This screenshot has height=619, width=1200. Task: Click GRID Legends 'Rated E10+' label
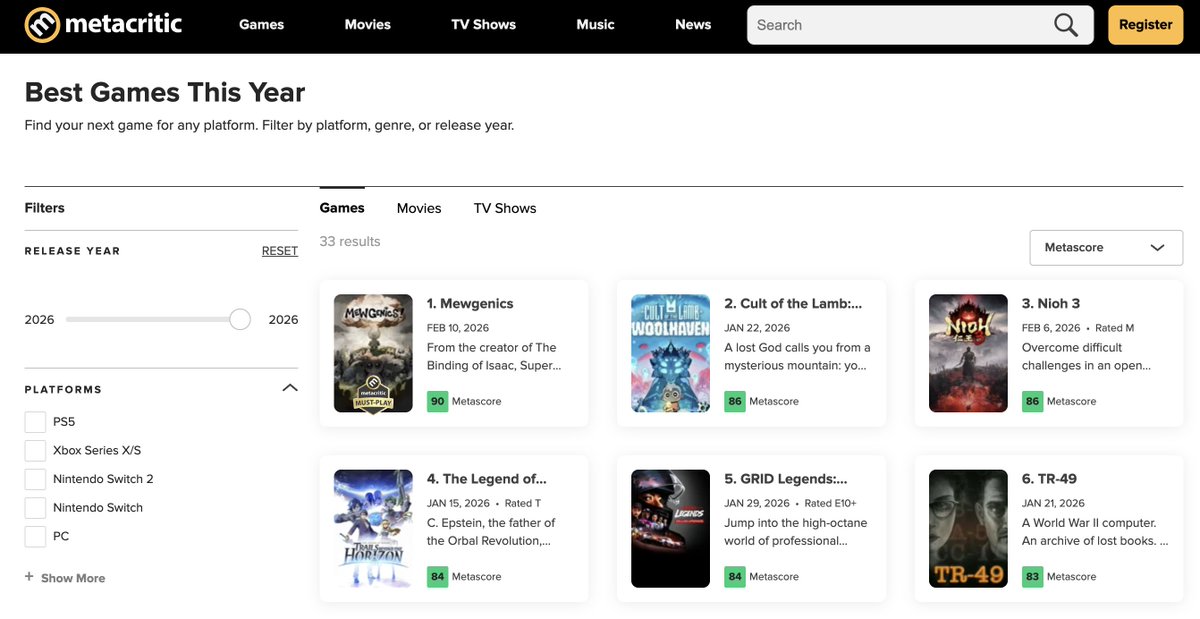coord(831,503)
